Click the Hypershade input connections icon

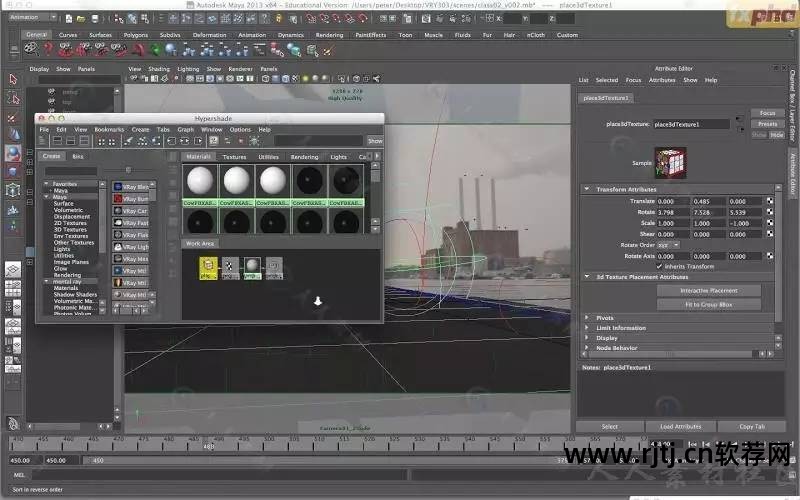pos(171,141)
